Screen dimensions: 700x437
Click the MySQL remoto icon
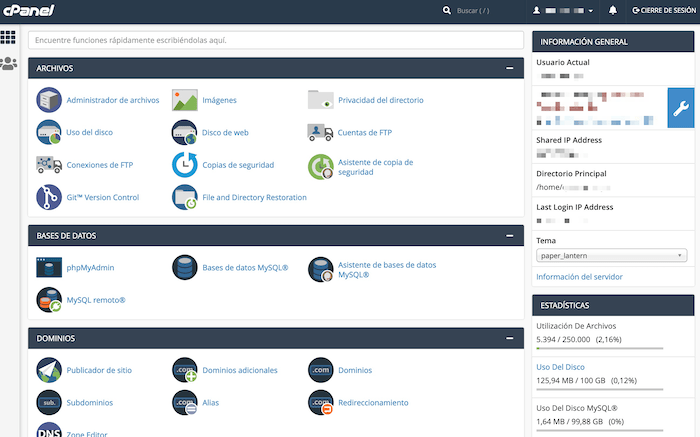tap(49, 300)
